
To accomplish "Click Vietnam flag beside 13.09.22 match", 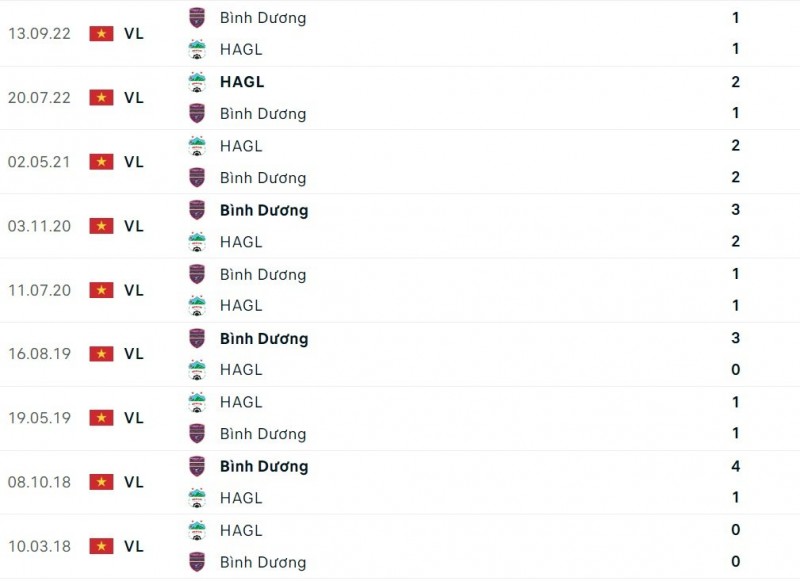I will pos(101,33).
